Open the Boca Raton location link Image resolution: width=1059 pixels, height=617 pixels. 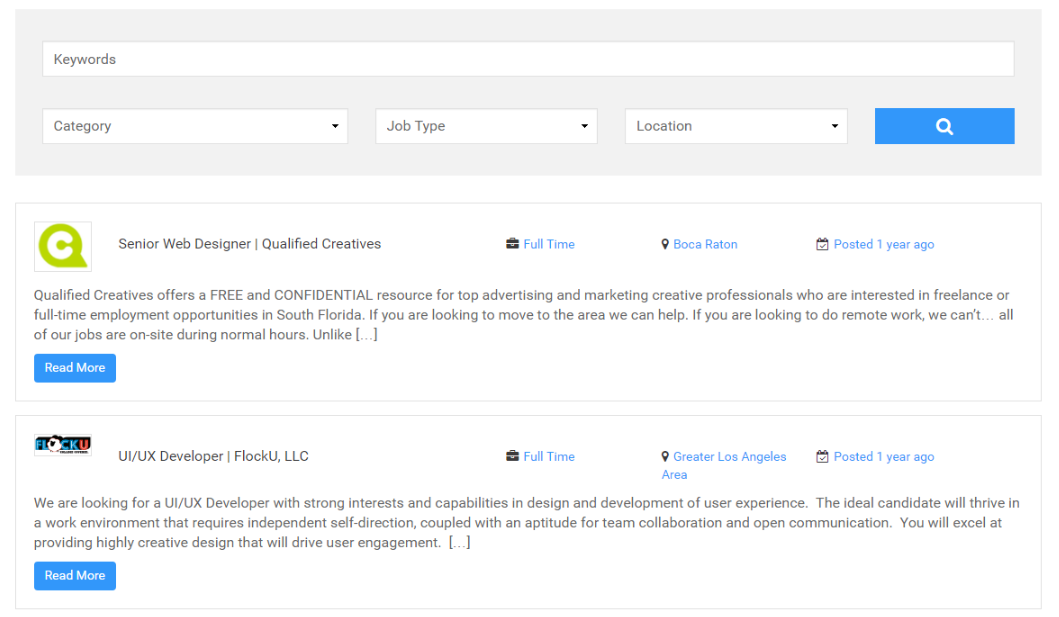[704, 243]
